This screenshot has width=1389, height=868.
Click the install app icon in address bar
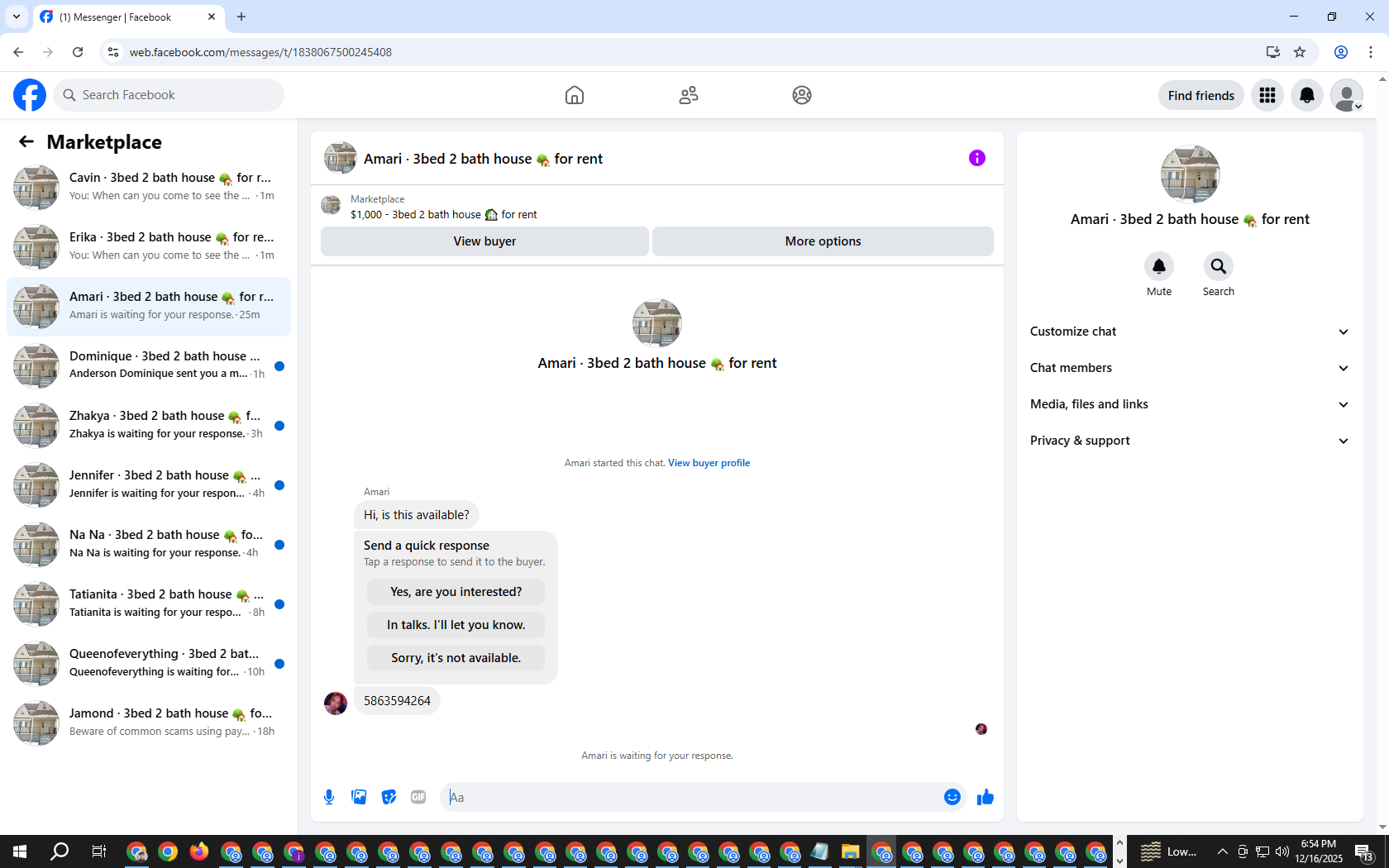tap(1272, 52)
